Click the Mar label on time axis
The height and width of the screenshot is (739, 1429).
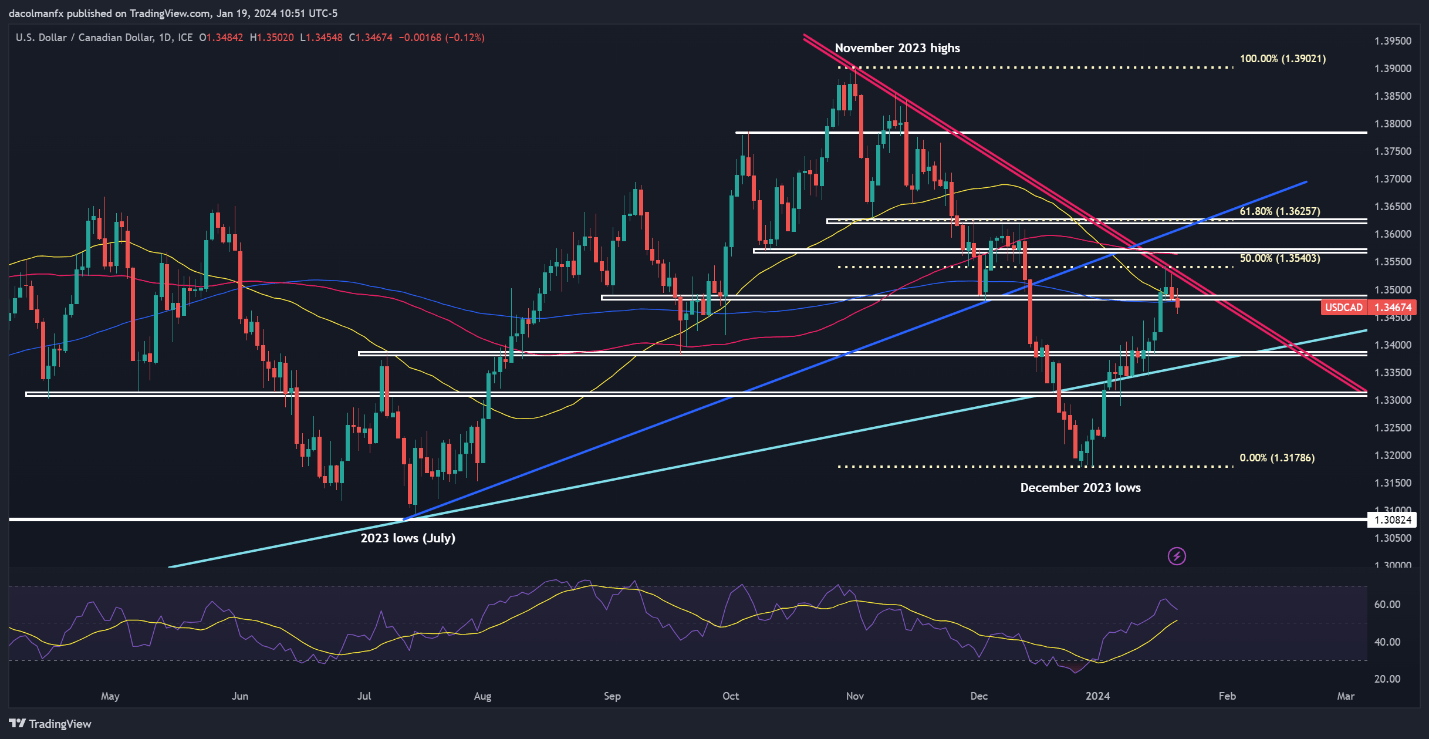pyautogui.click(x=1346, y=696)
